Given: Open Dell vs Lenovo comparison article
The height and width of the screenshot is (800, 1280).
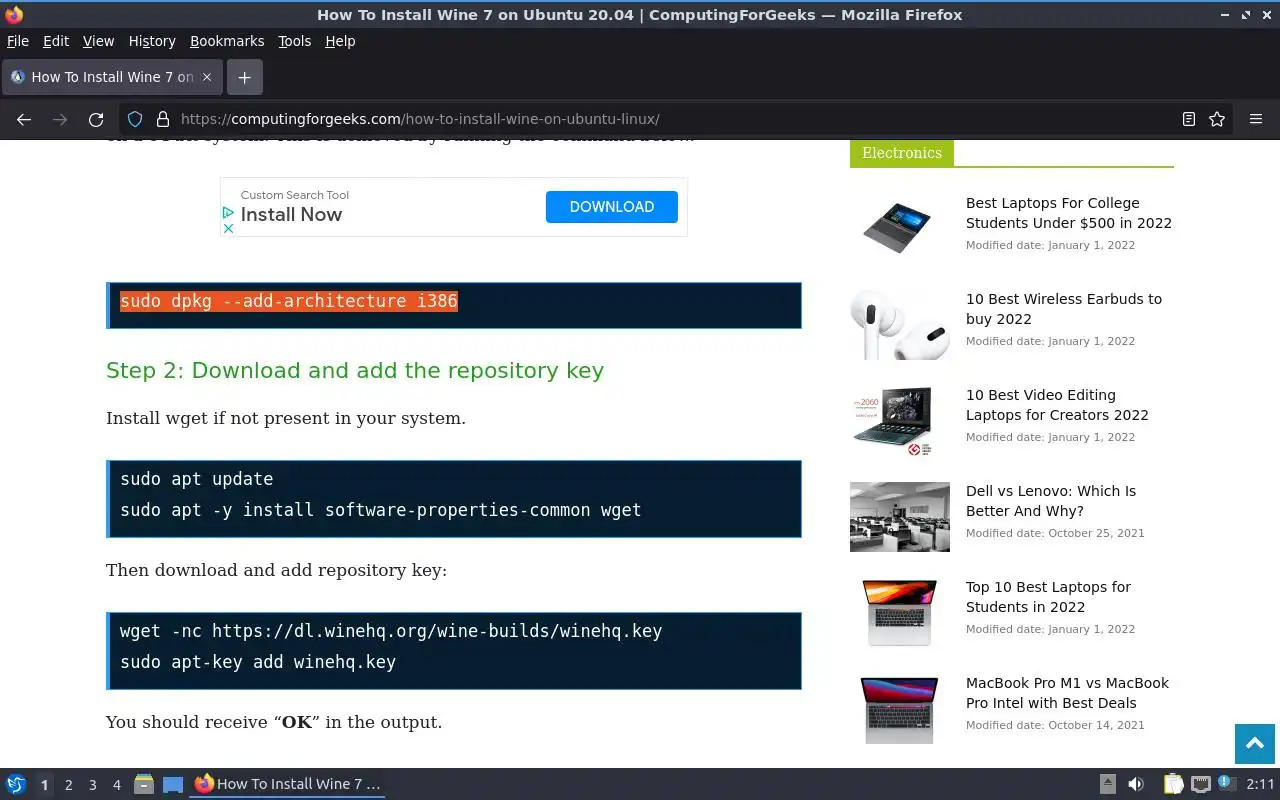Looking at the screenshot, I should coord(1051,501).
